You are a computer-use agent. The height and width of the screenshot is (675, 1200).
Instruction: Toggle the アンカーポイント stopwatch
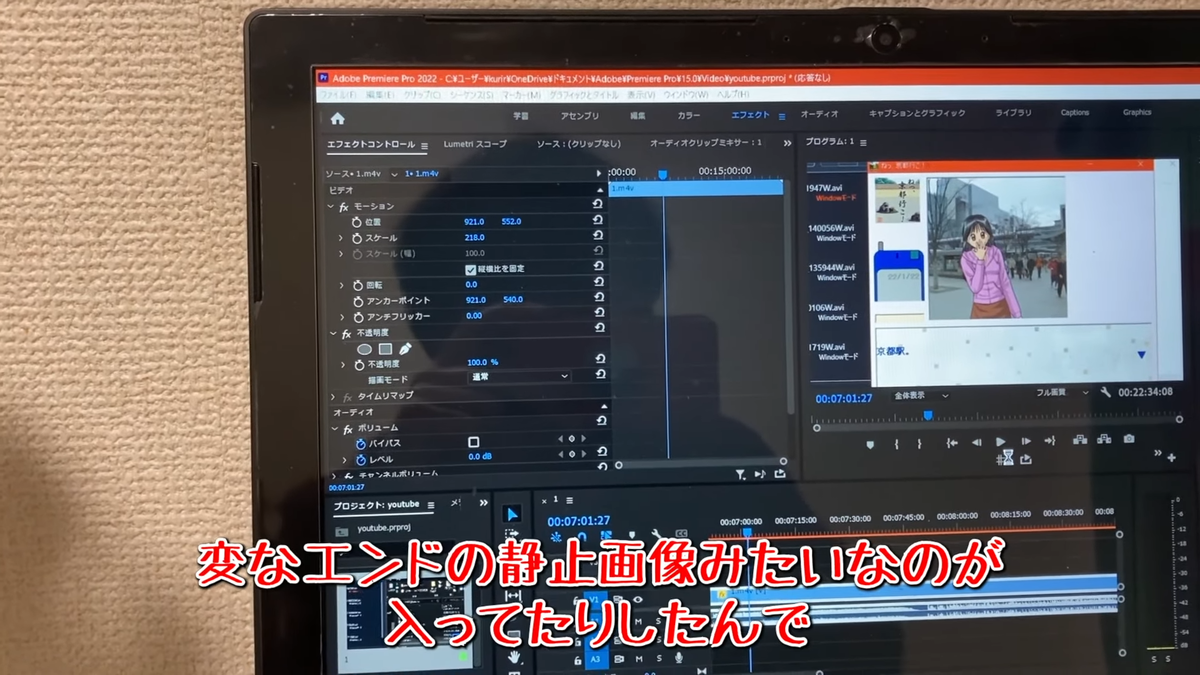pos(358,301)
